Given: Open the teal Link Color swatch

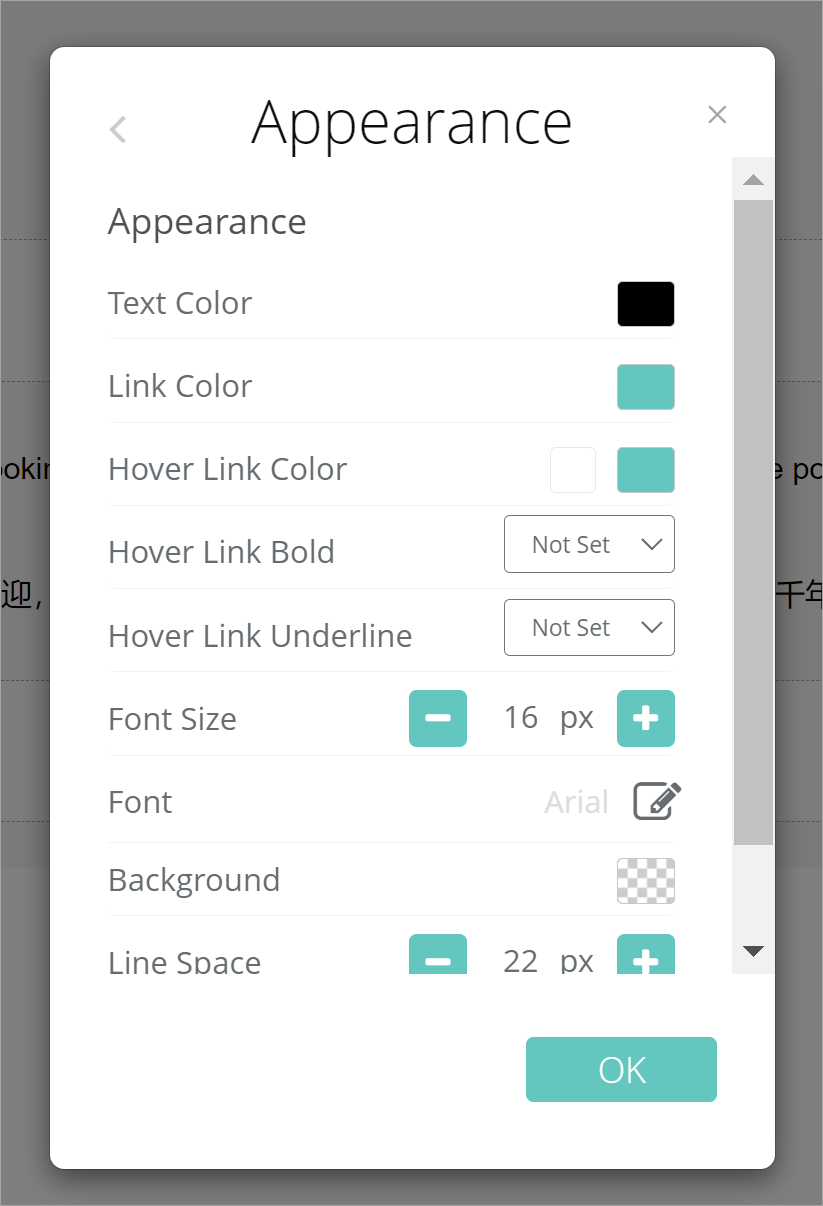Looking at the screenshot, I should click(x=646, y=387).
